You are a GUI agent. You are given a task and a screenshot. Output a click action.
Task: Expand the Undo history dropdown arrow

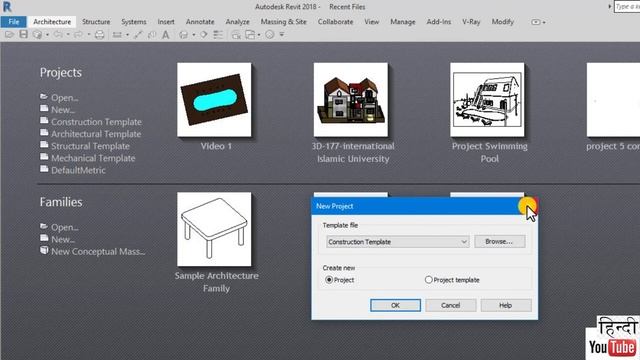[68, 35]
